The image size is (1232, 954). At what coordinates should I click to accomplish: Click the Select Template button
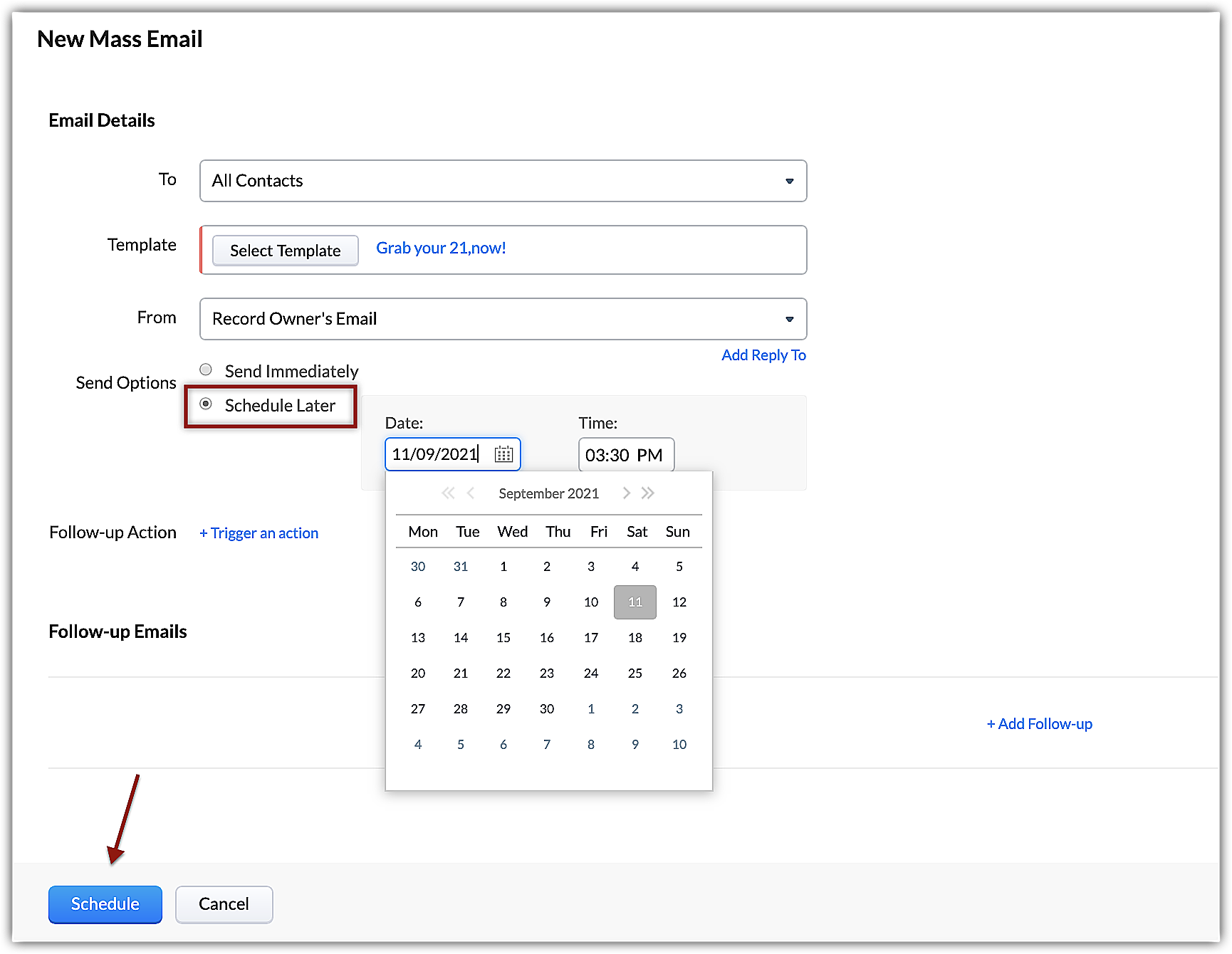(x=285, y=251)
